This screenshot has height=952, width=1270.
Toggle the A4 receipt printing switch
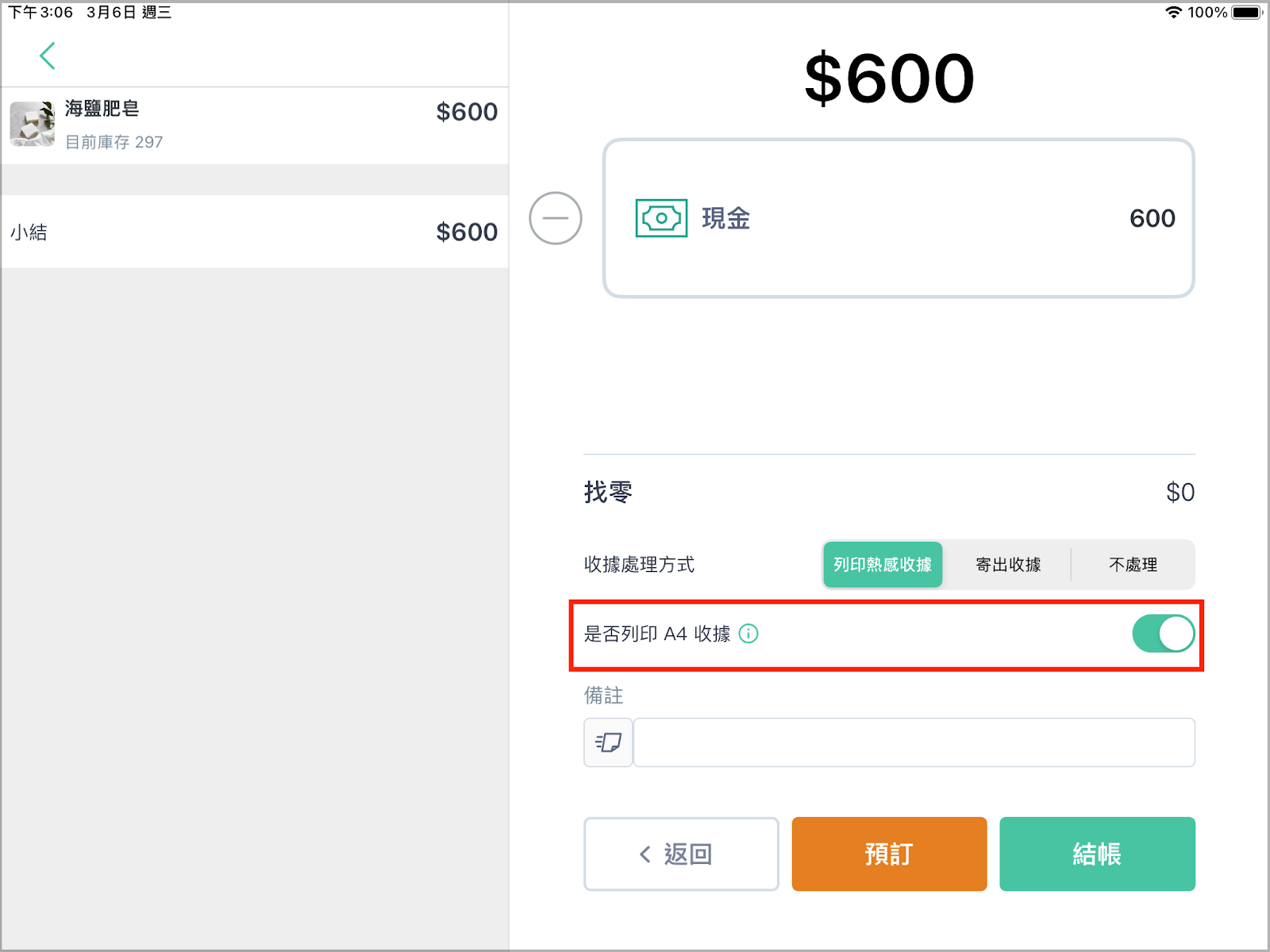(1163, 634)
